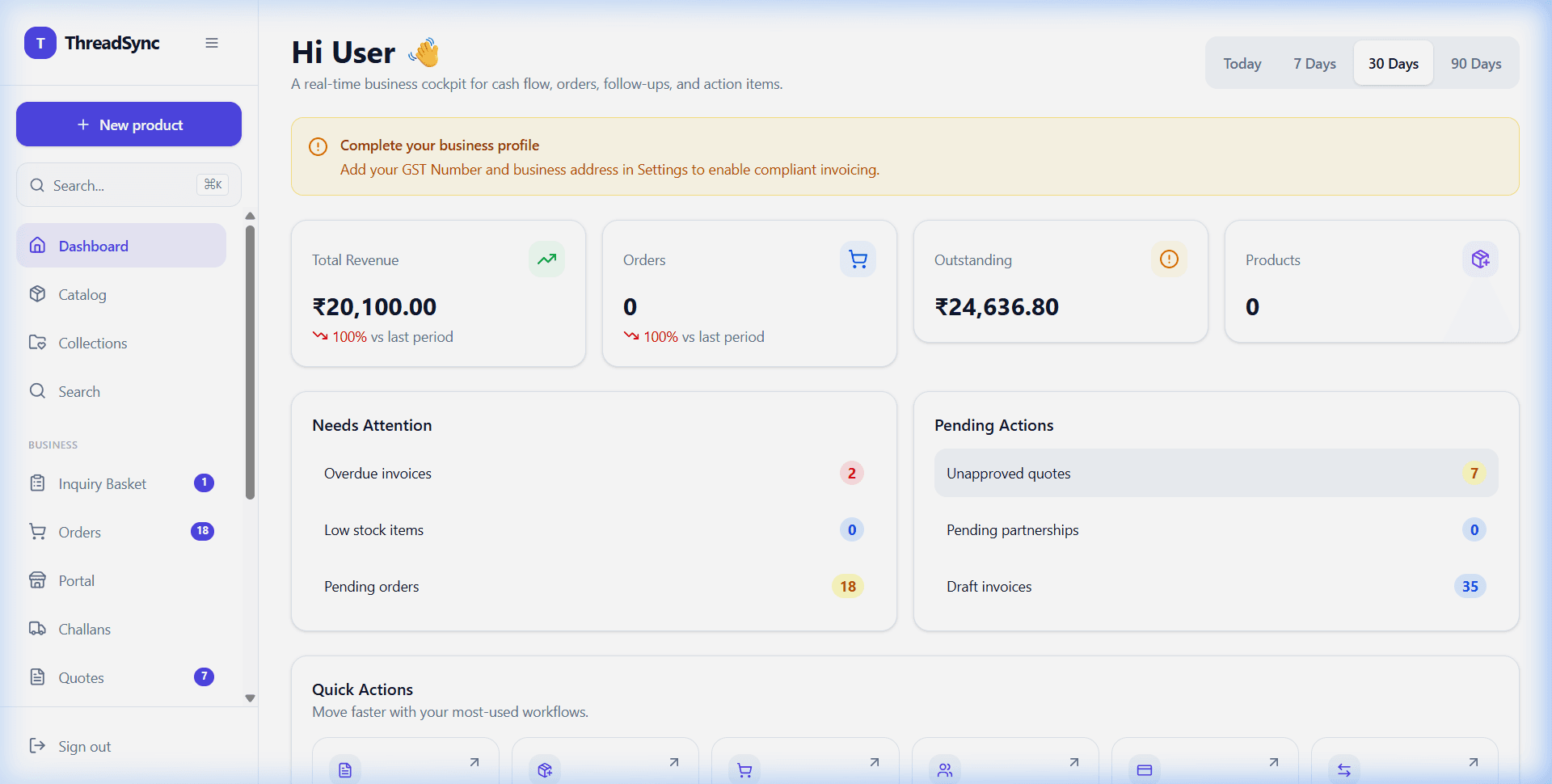
Task: Click the swap arrows quick action icon
Action: tap(1344, 770)
